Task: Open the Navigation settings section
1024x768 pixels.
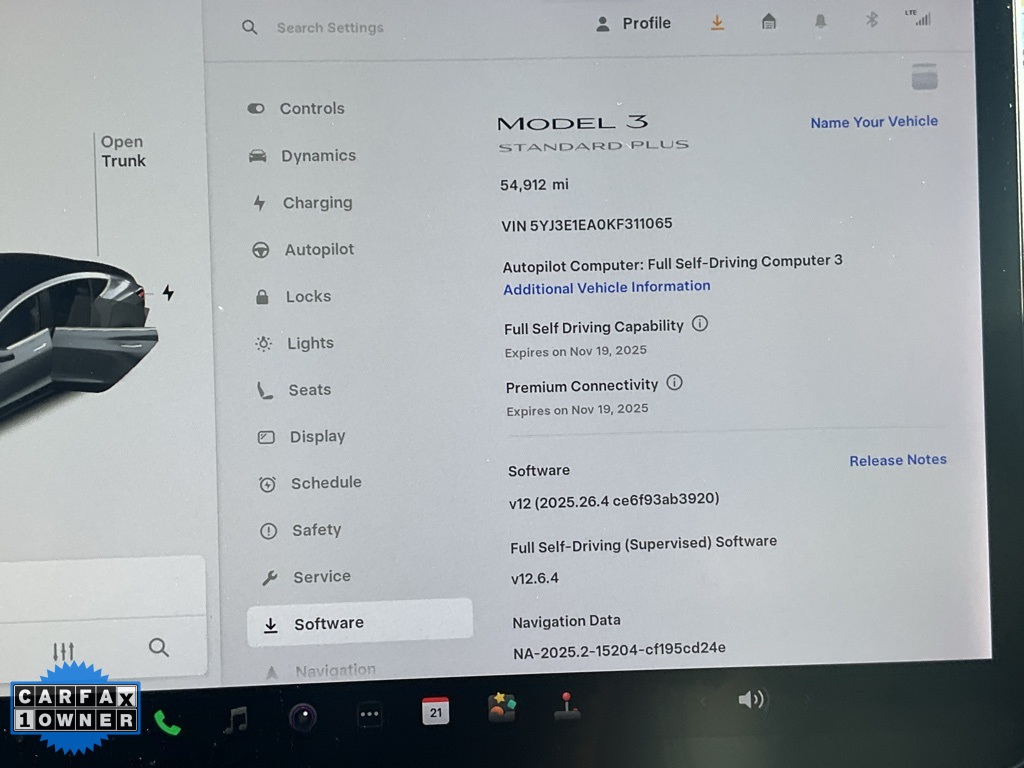Action: coord(320,671)
